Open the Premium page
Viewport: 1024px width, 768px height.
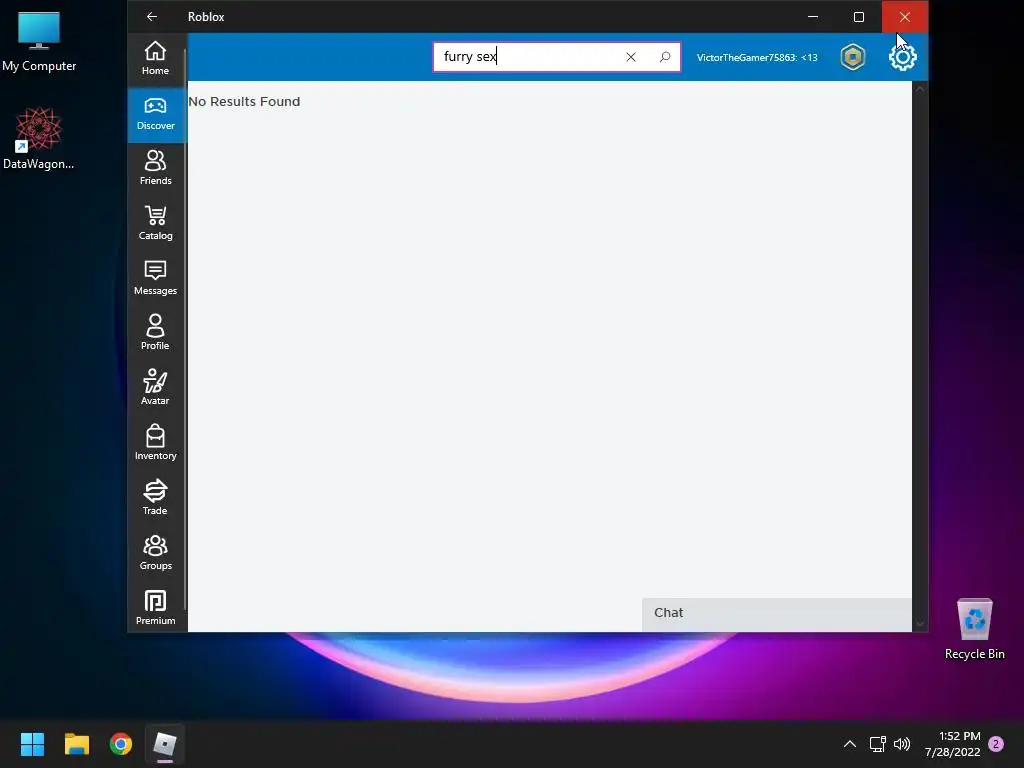(x=155, y=607)
